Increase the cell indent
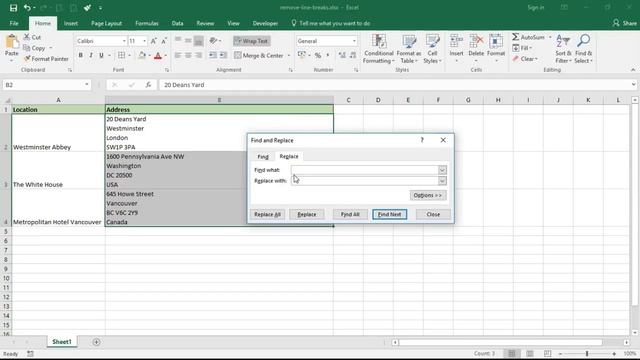The height and width of the screenshot is (360, 640). pos(223,55)
